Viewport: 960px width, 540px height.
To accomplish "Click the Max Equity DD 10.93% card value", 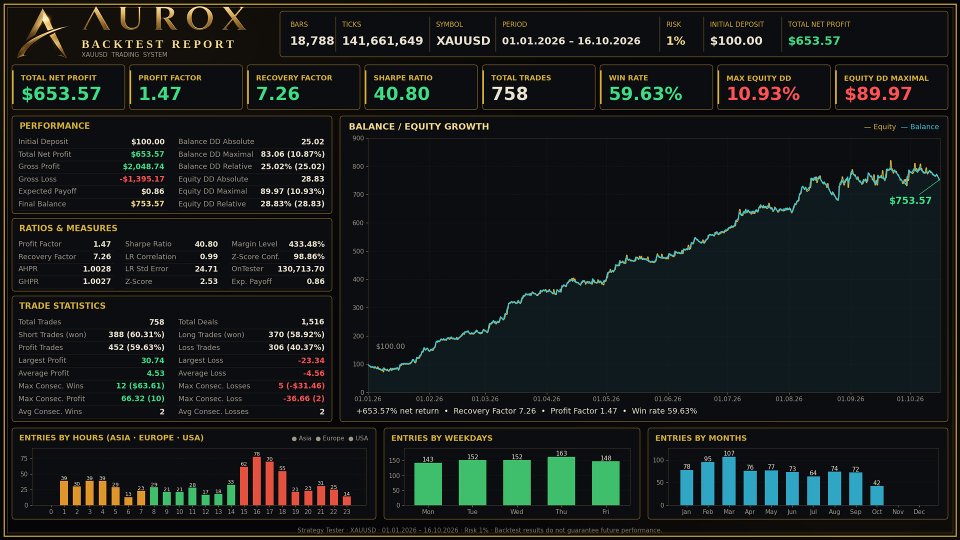I will (x=763, y=94).
